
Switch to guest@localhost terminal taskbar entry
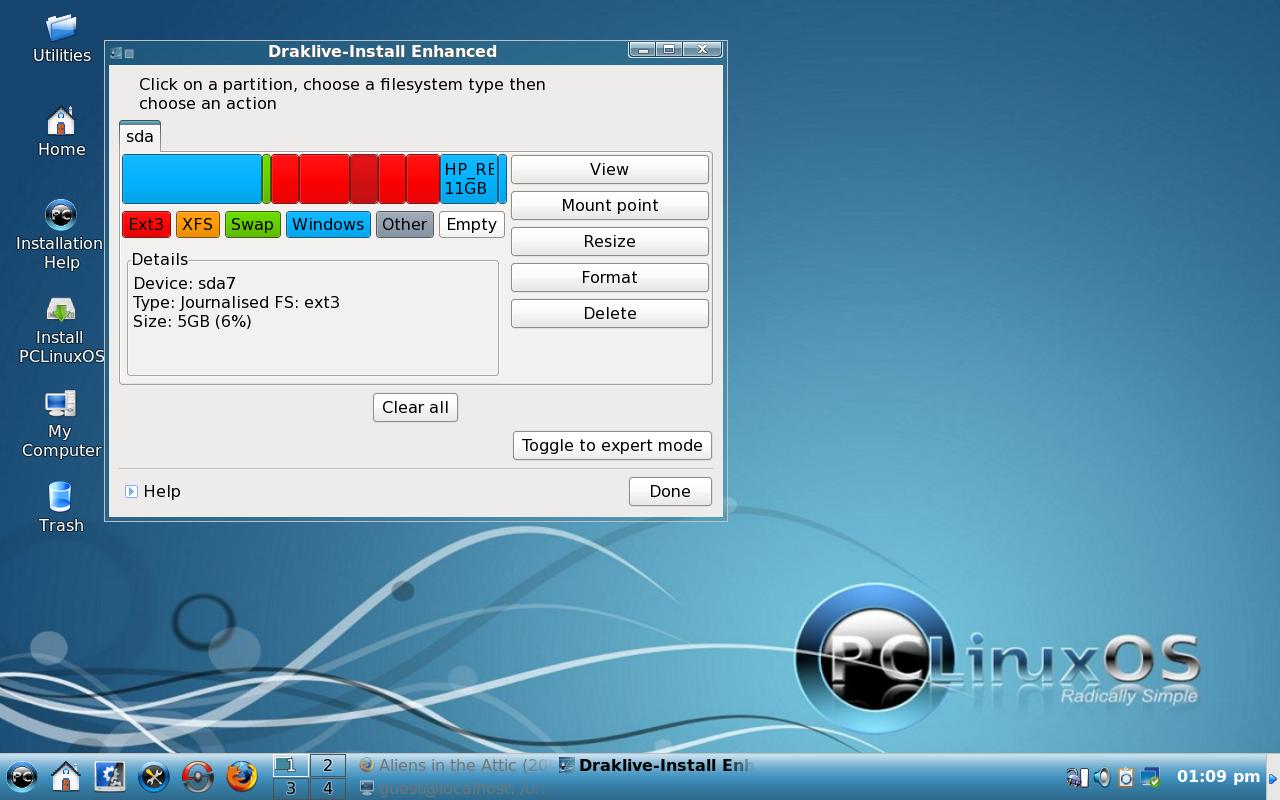coord(455,788)
